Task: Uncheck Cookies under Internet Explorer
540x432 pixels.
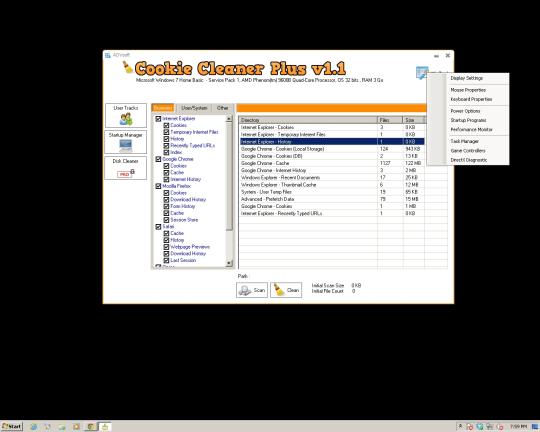Action: click(x=166, y=125)
